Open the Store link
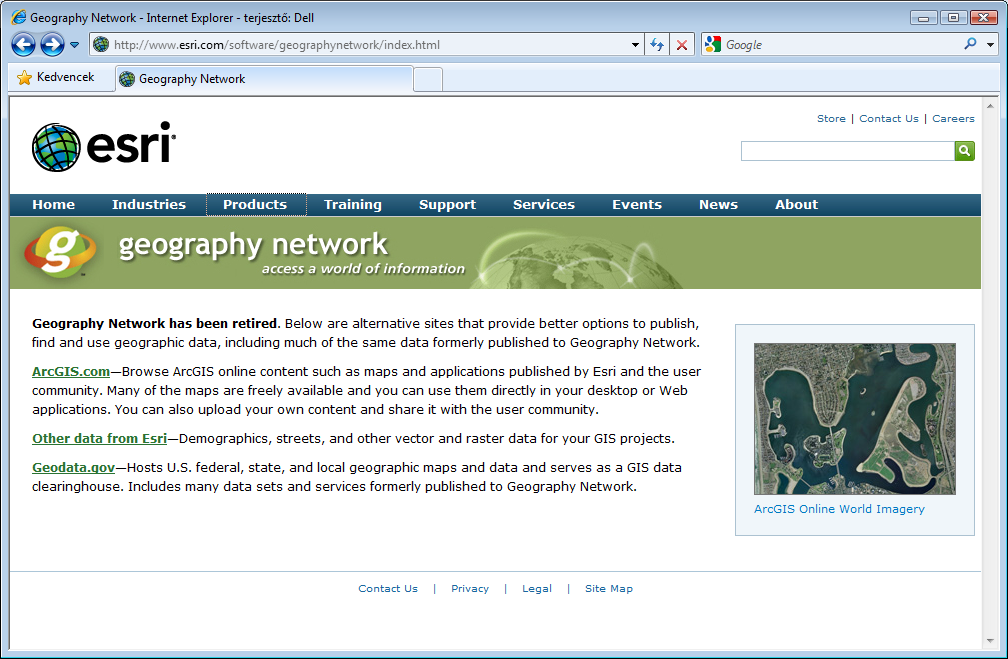 pos(831,118)
